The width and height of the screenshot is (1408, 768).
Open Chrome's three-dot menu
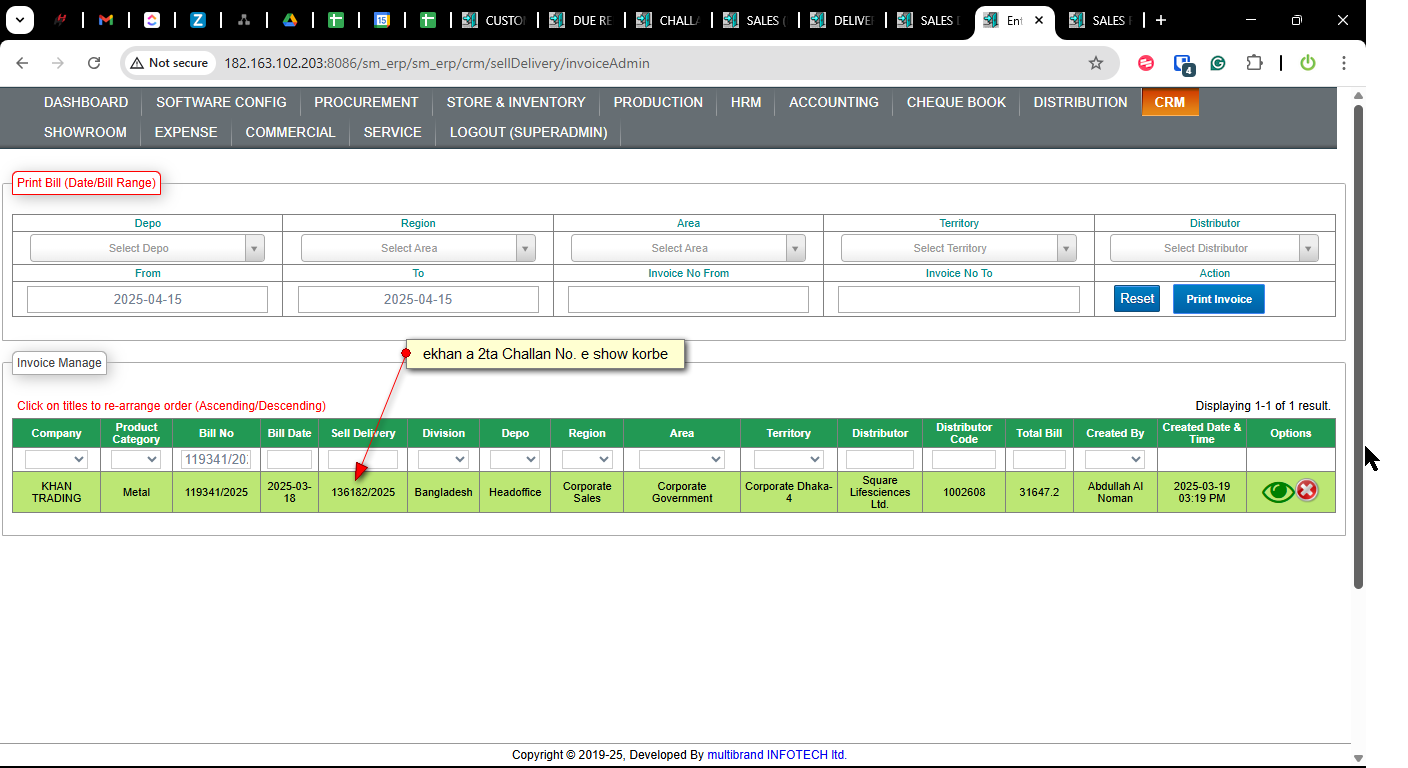pyautogui.click(x=1344, y=63)
